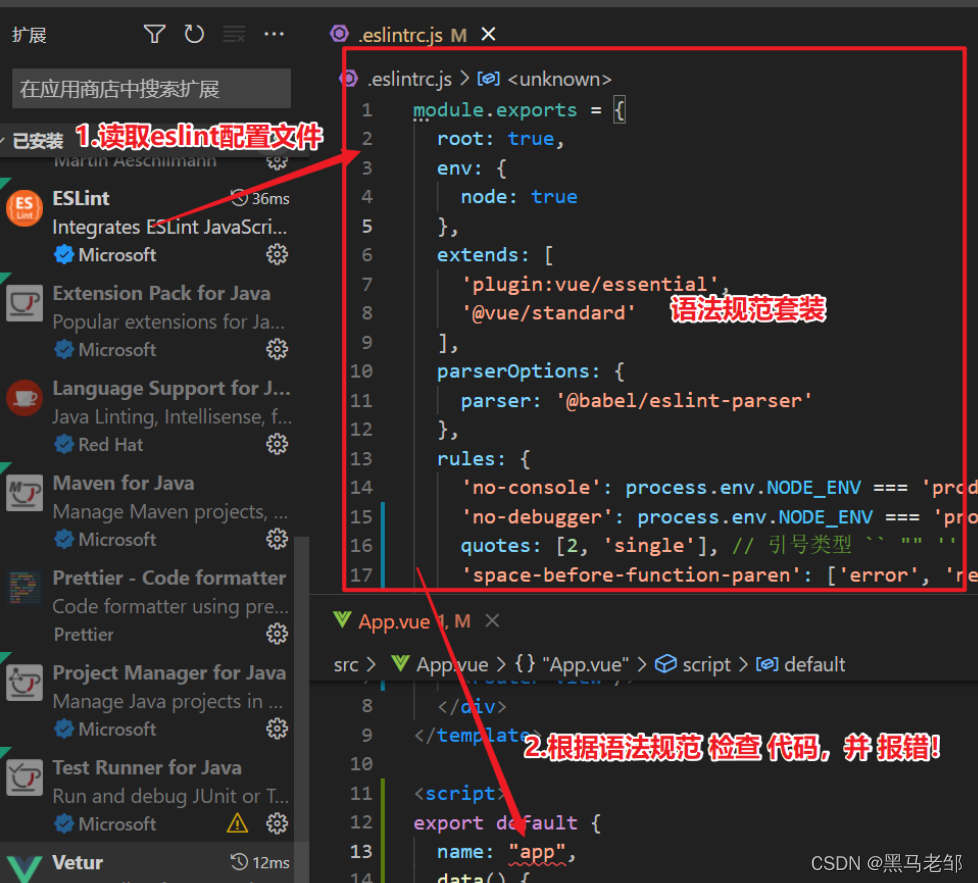978x883 pixels.
Task: Select the Maven for Java icon
Action: (x=24, y=493)
